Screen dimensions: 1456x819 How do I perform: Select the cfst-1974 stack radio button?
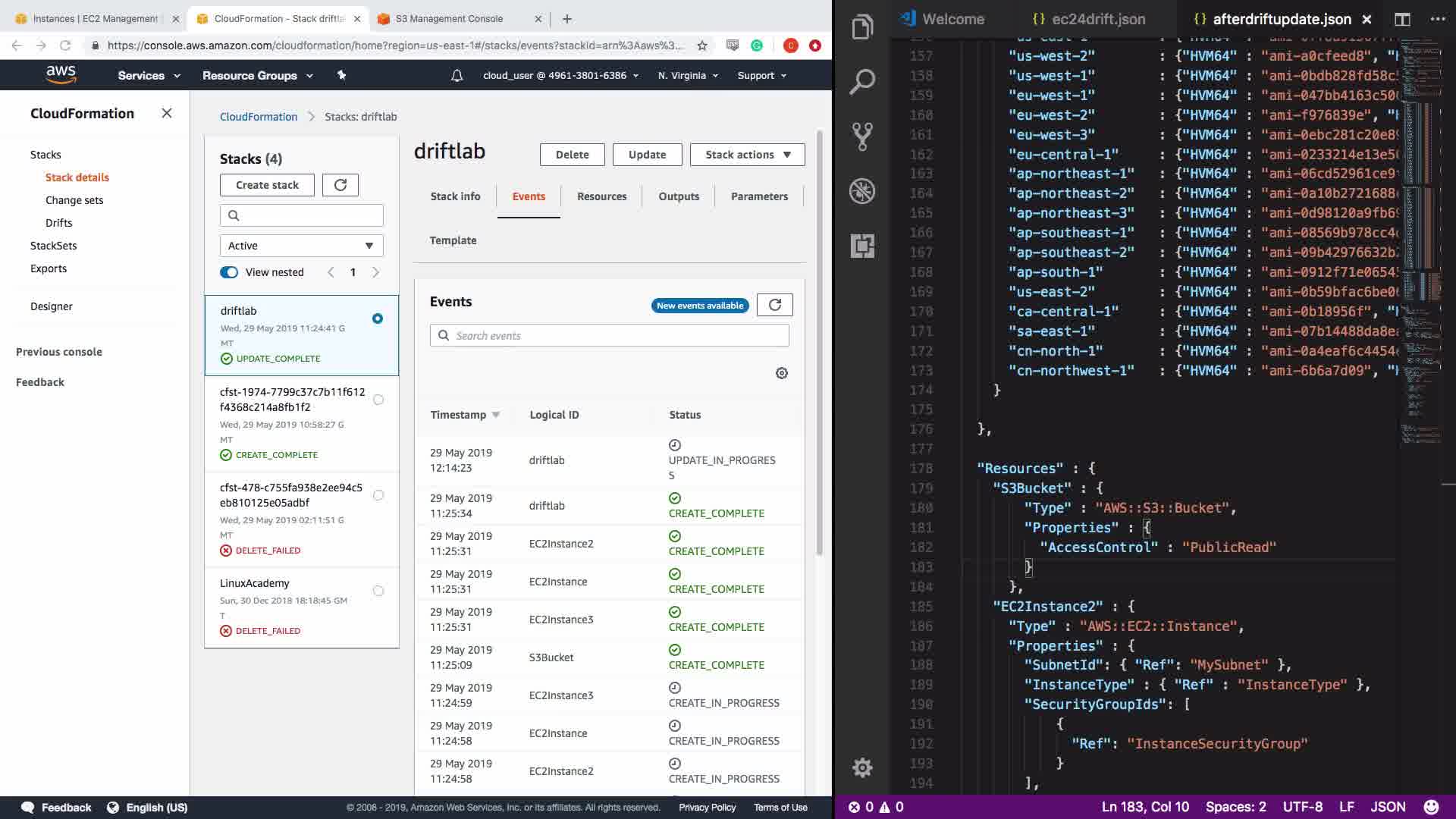click(378, 400)
